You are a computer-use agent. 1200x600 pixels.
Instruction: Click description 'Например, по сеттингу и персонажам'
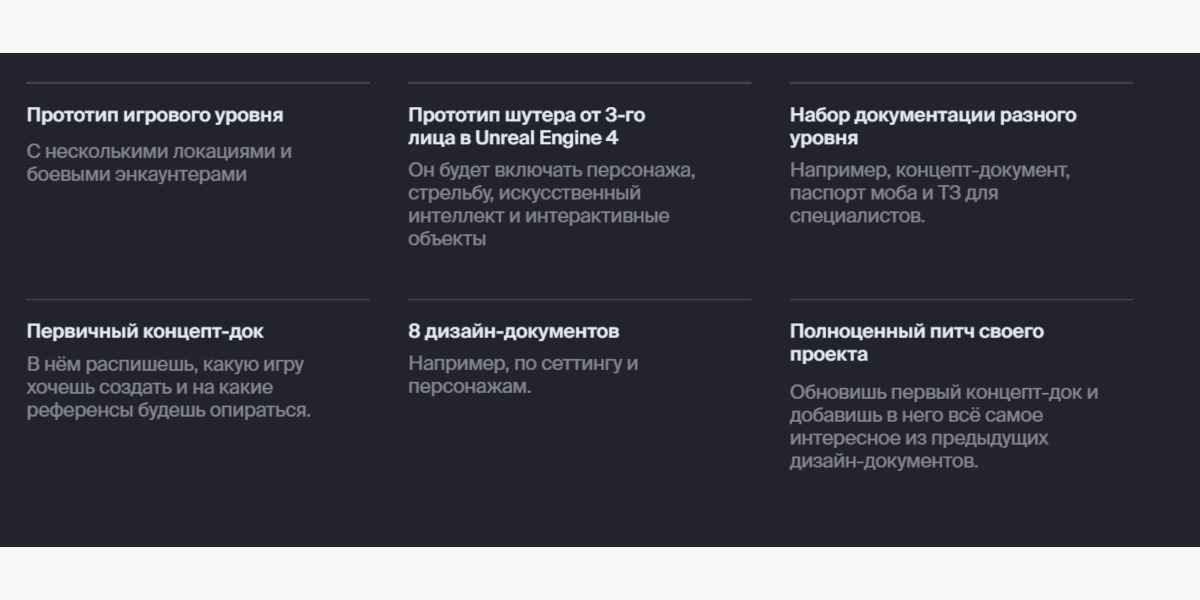523,375
